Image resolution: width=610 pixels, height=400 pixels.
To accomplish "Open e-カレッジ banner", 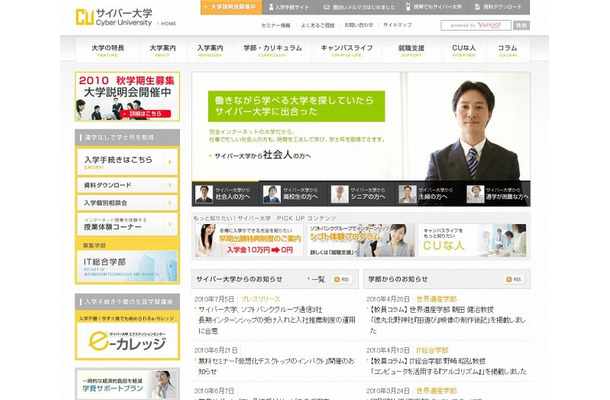I will click(x=127, y=340).
